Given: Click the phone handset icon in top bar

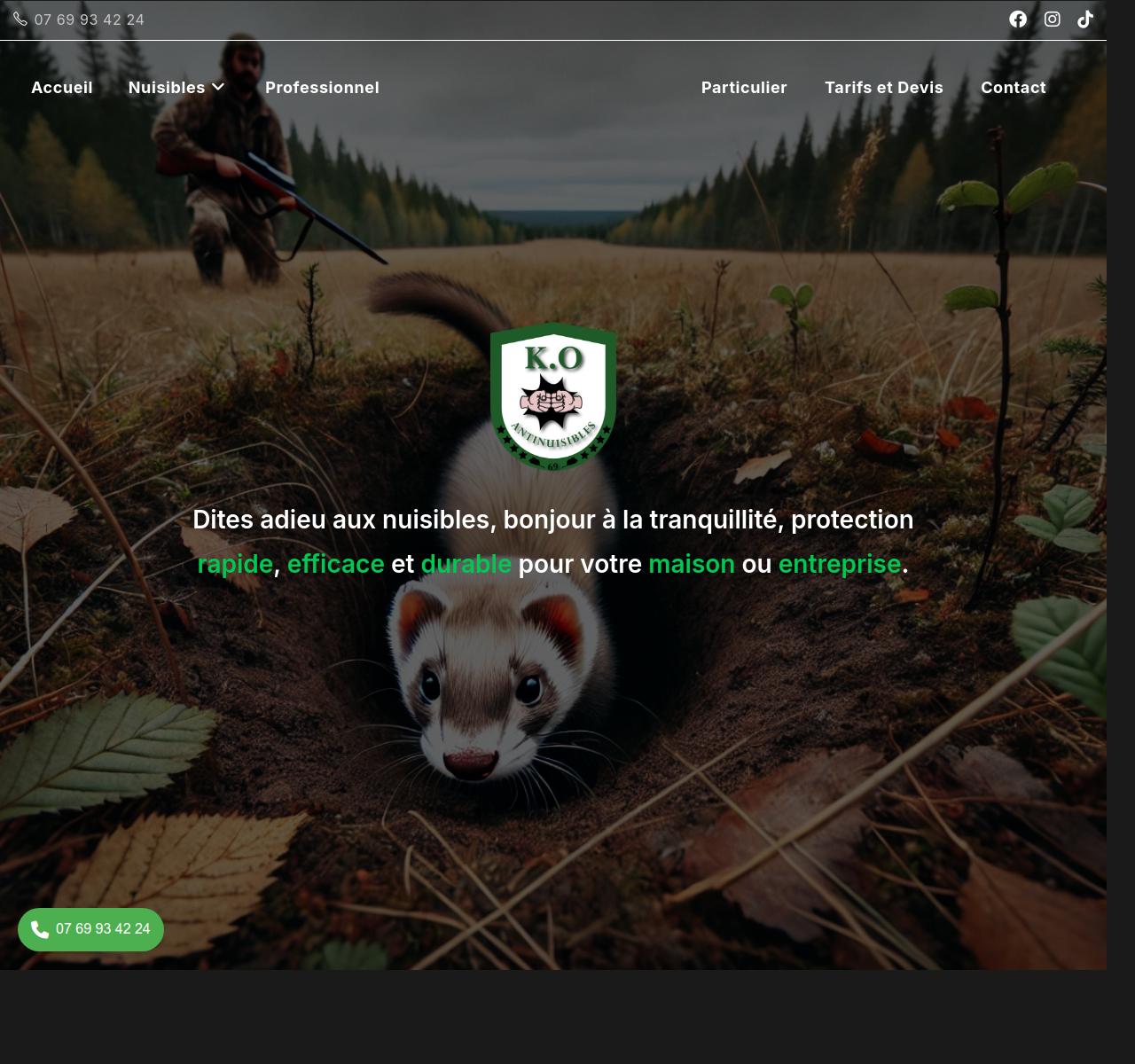Looking at the screenshot, I should (20, 19).
